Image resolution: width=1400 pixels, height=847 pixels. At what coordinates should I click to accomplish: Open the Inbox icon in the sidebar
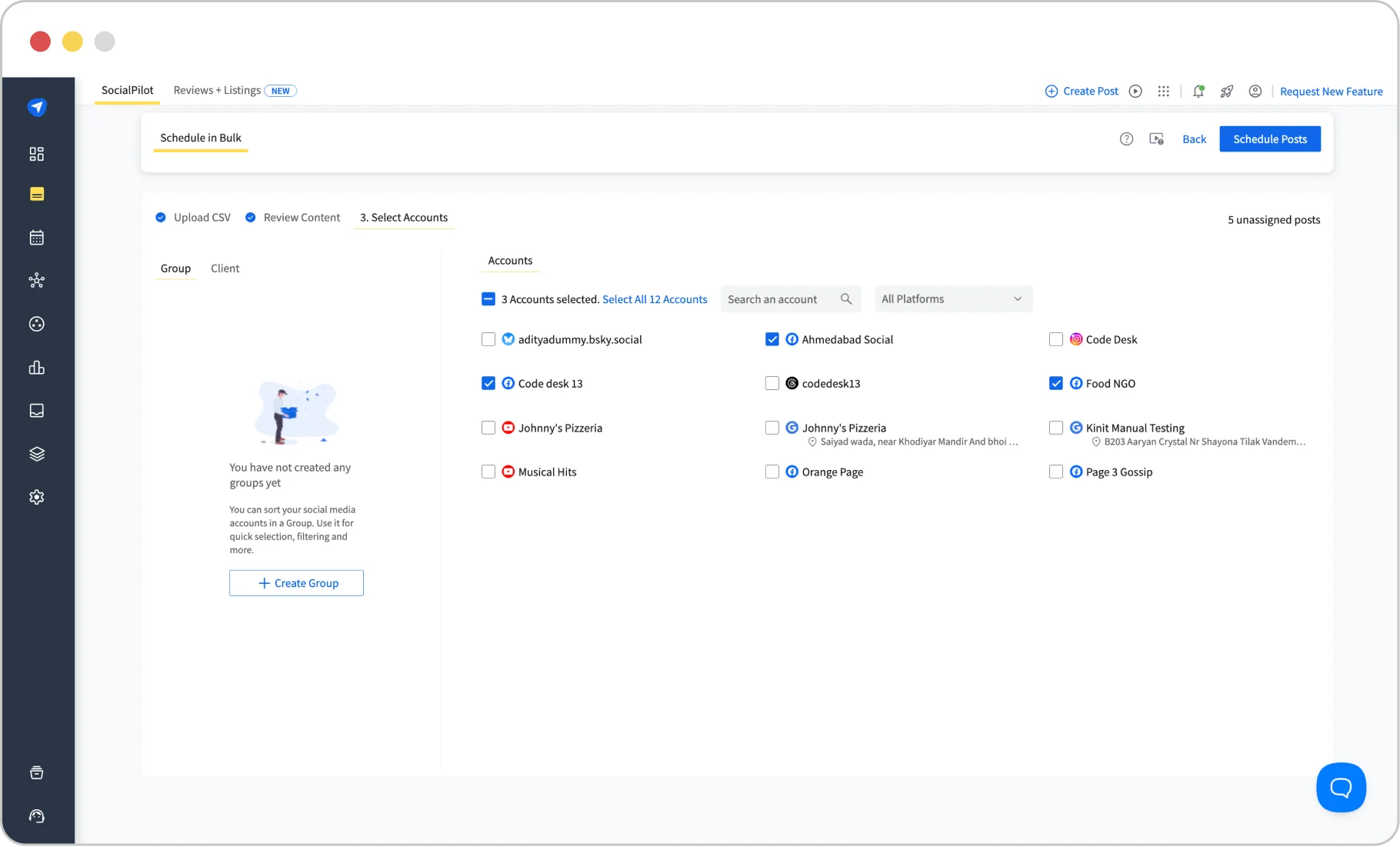[x=37, y=410]
